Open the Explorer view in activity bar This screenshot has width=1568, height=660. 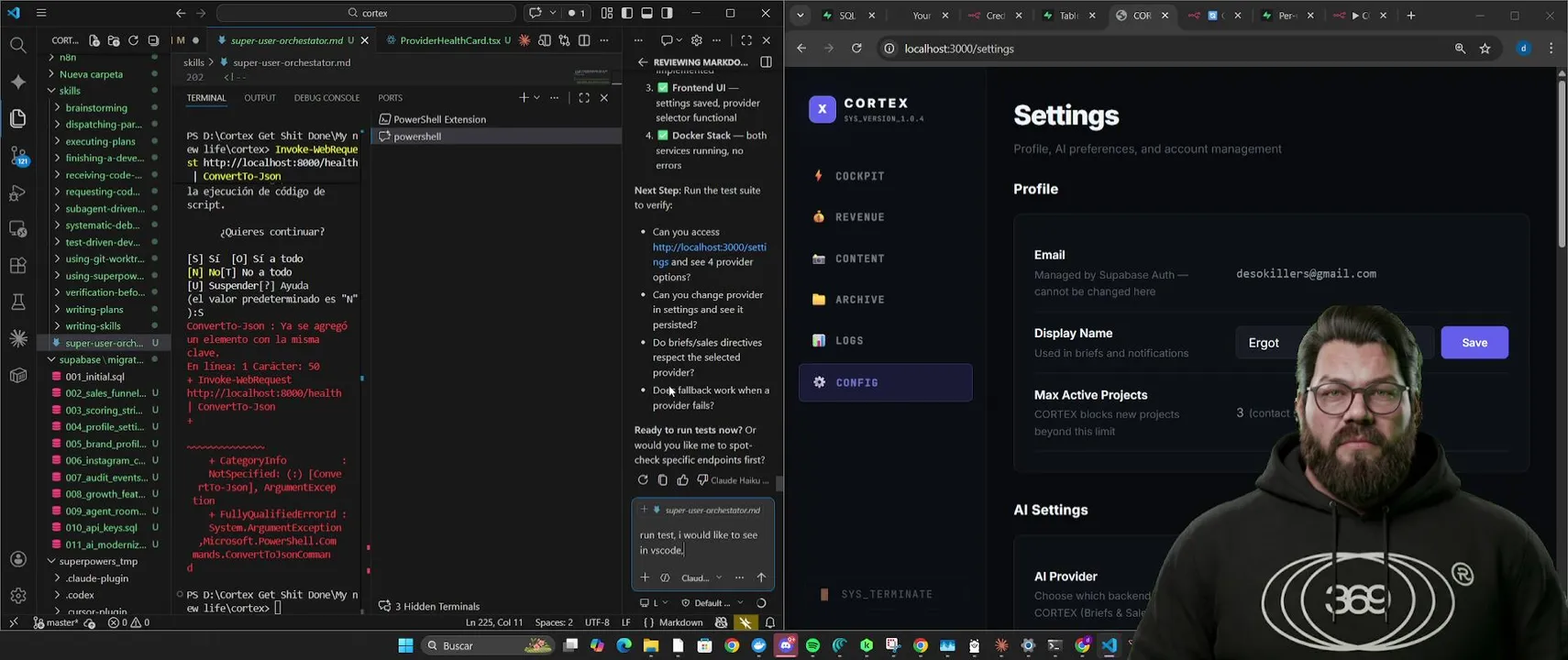(17, 117)
